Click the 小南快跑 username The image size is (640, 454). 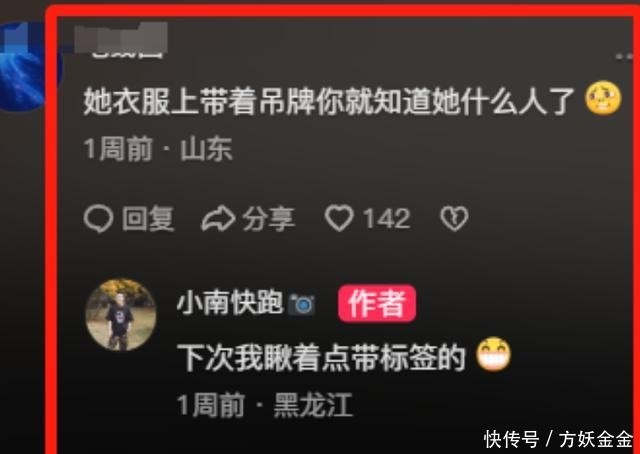[230, 304]
